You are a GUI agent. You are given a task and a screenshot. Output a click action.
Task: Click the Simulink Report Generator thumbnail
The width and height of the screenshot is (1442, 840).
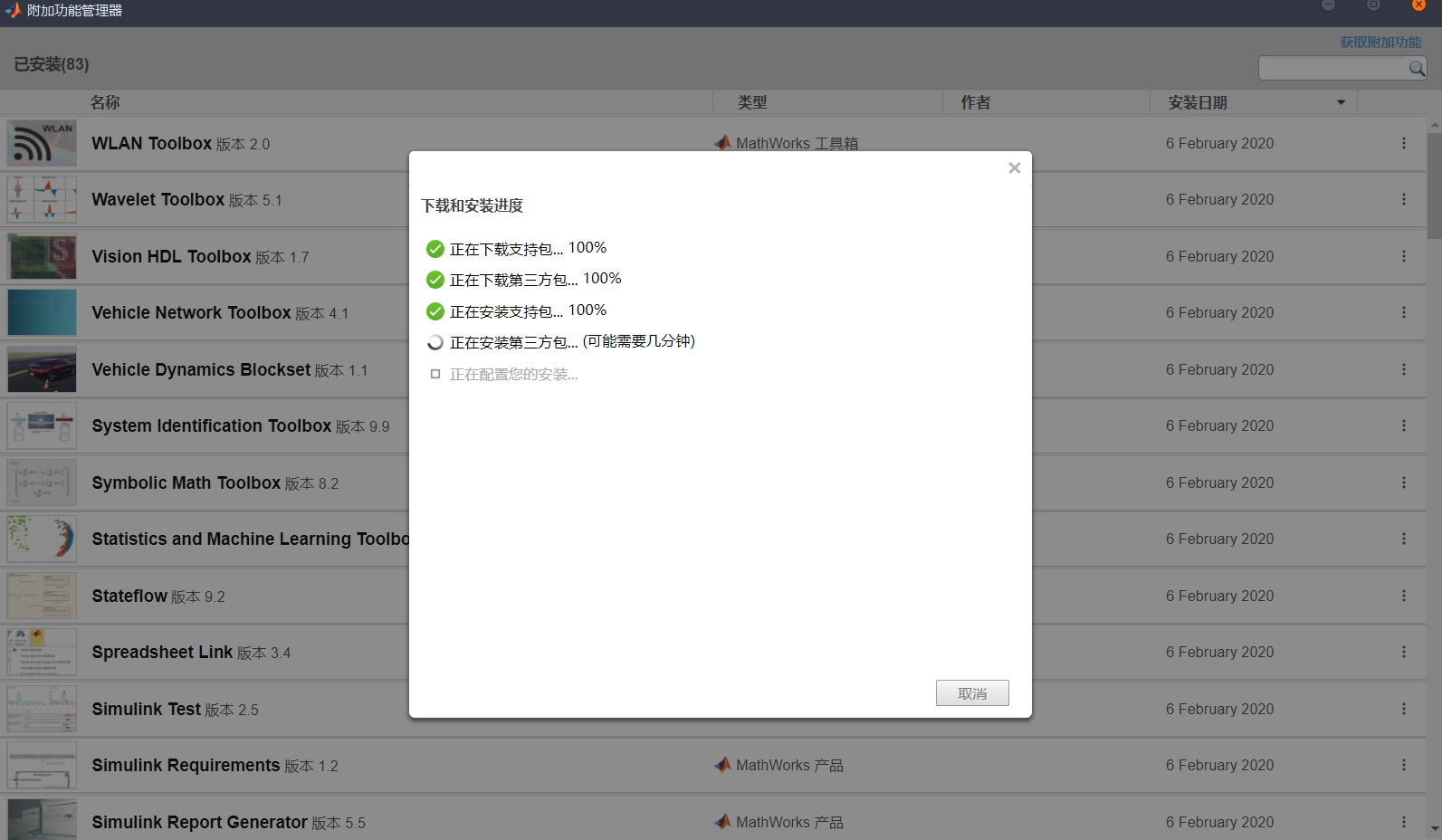(x=42, y=820)
